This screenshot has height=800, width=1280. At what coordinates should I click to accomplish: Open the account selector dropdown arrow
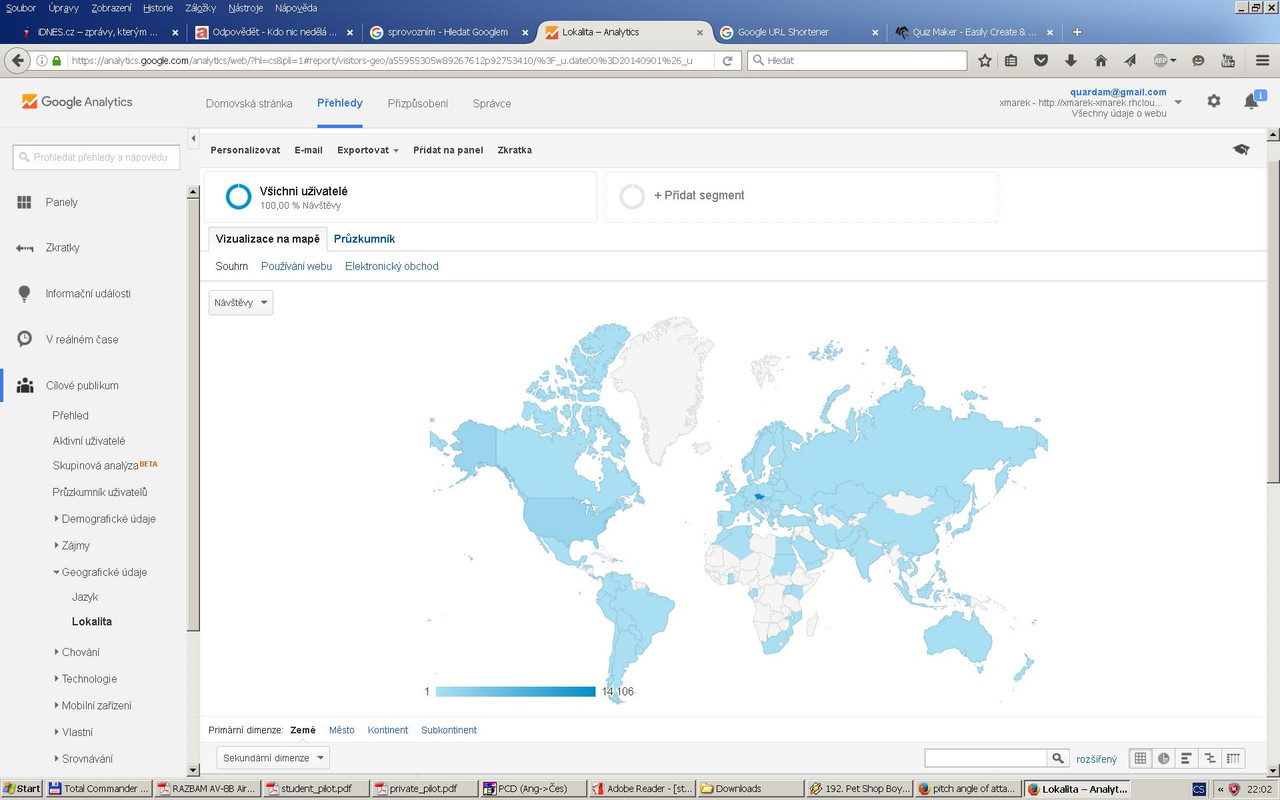click(x=1178, y=102)
